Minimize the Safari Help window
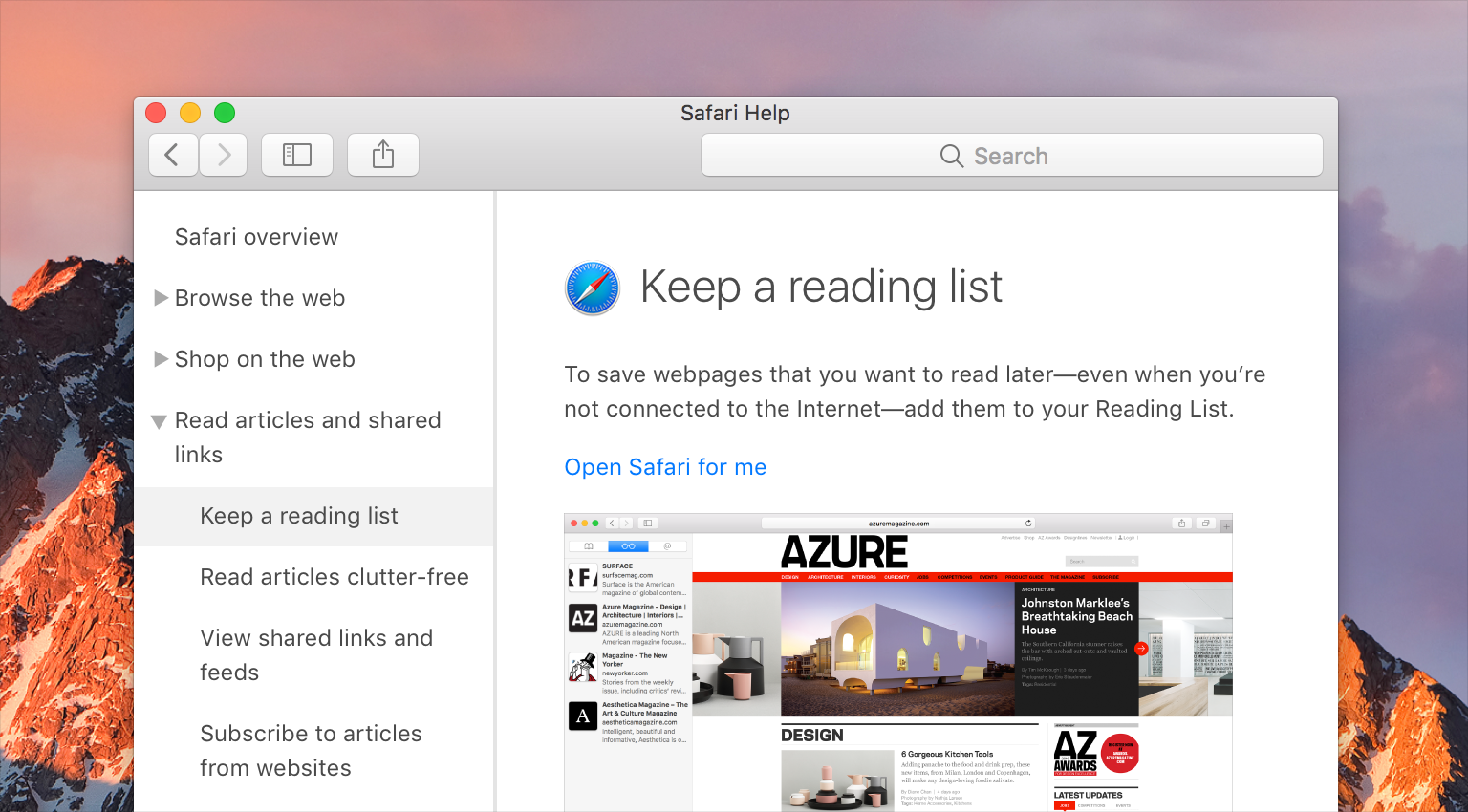 190,113
